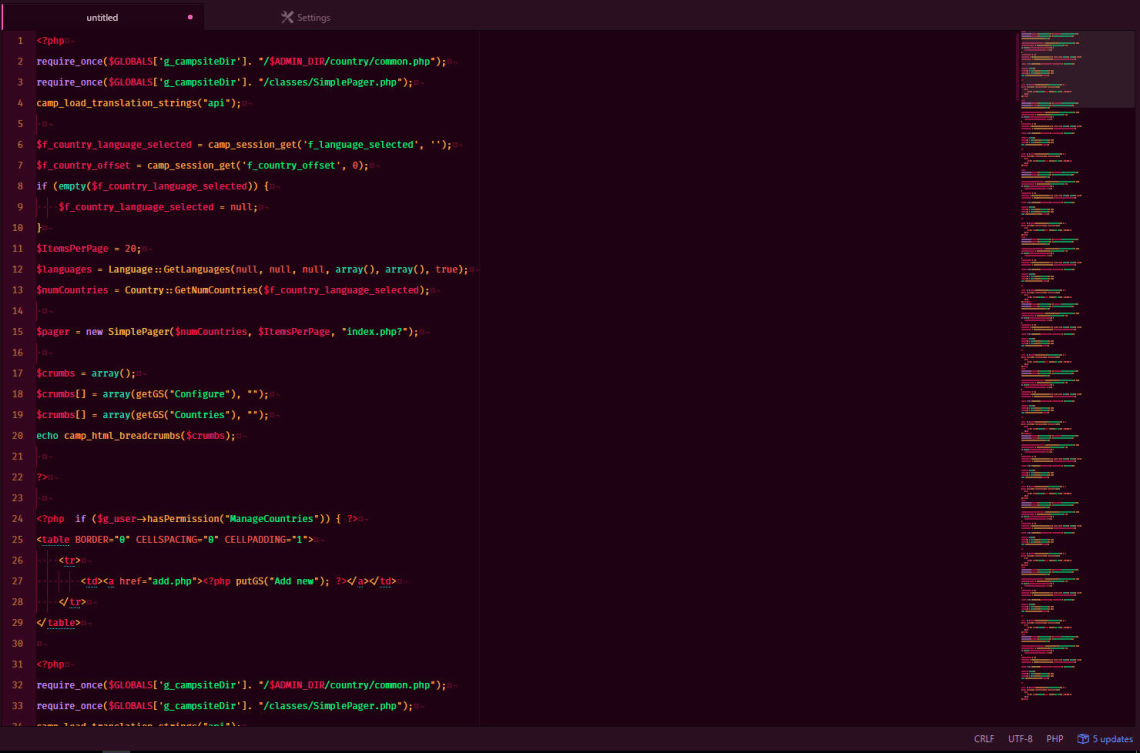
Task: Click "$ADMIN_DIR" on line 2
Action: (x=297, y=62)
